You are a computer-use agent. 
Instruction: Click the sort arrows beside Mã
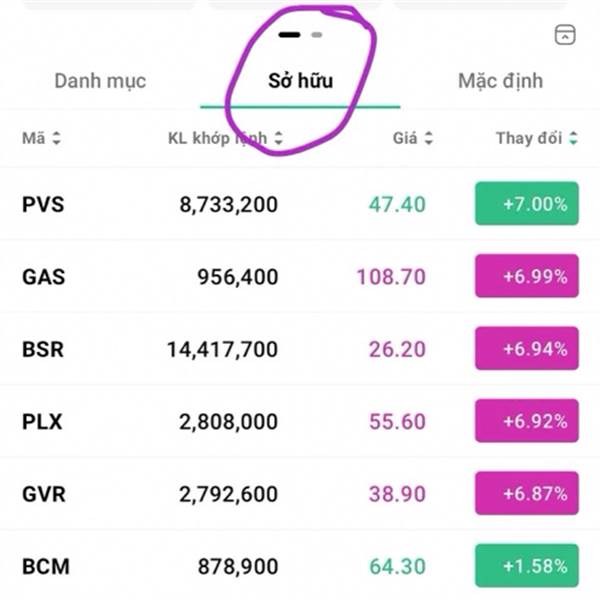point(56,139)
